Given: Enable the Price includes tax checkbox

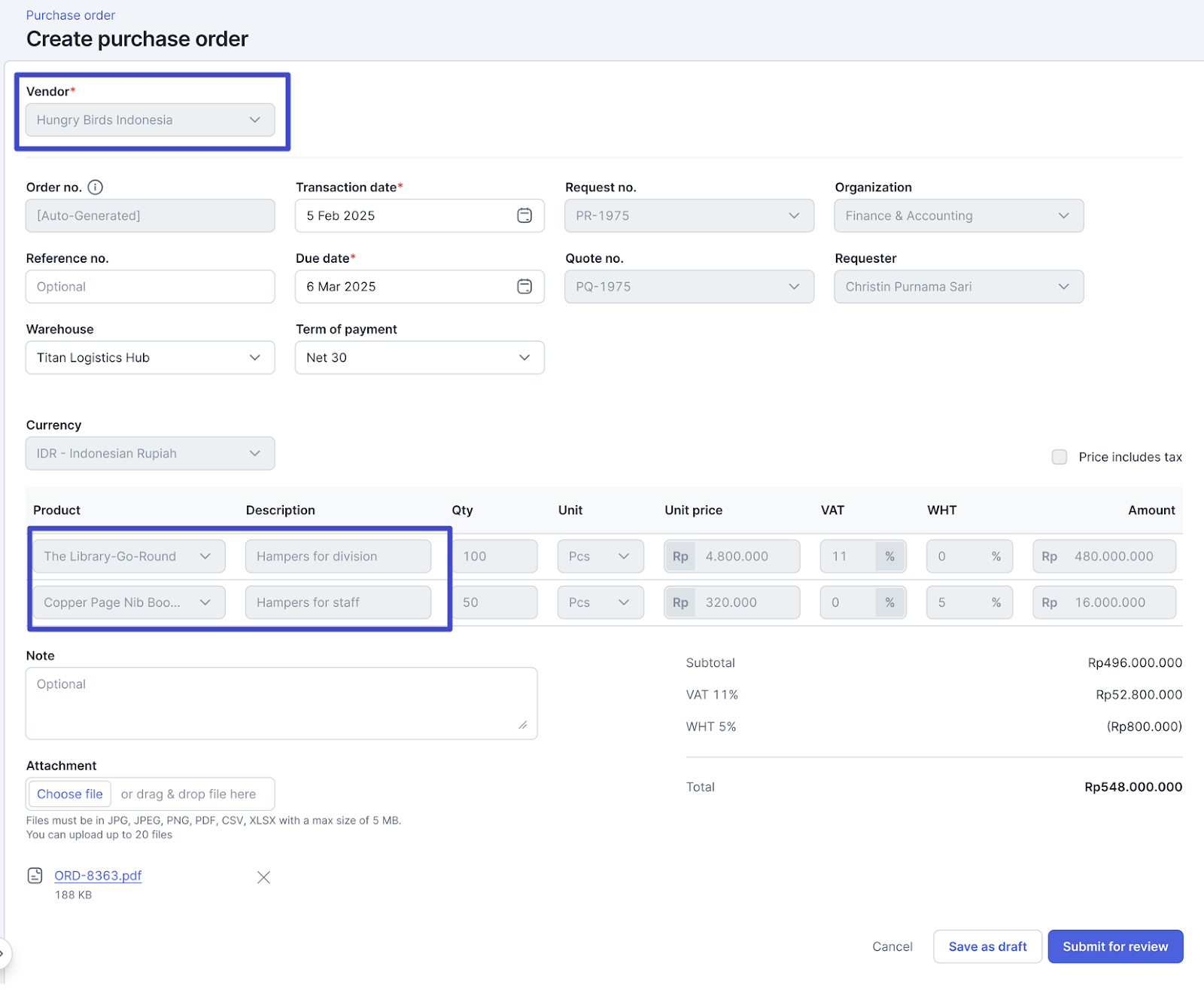Looking at the screenshot, I should coord(1060,457).
